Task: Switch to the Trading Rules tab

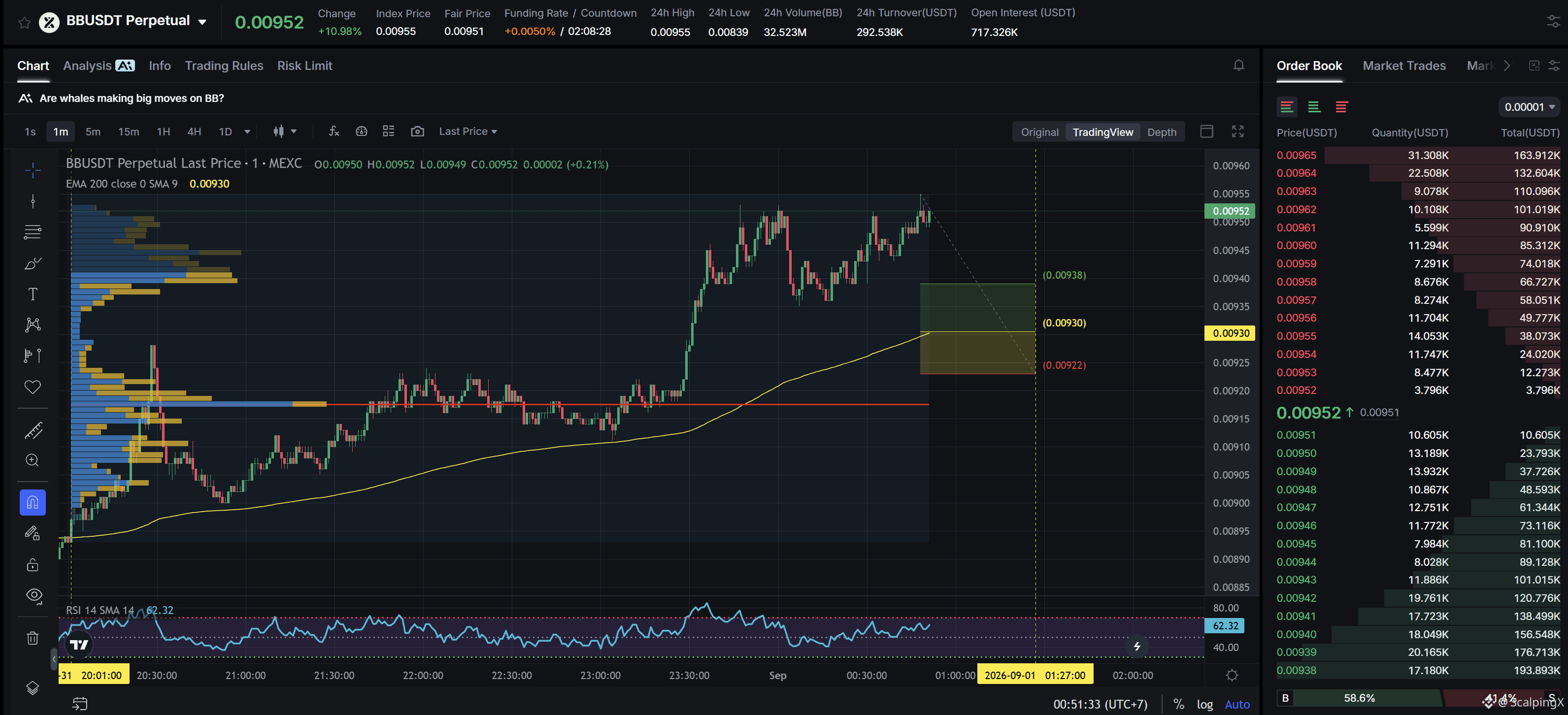Action: [x=224, y=65]
